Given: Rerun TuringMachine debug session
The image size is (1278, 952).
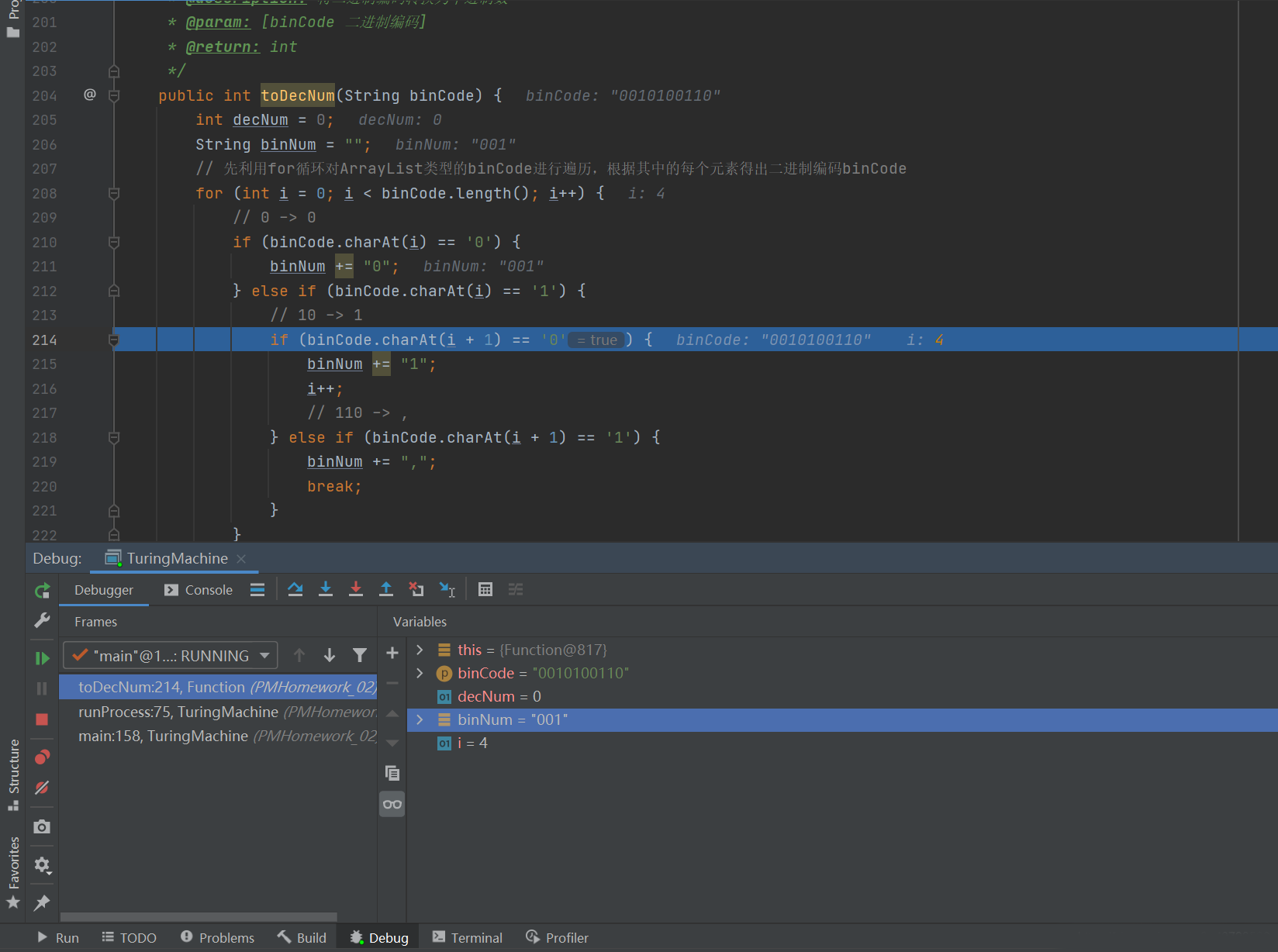Looking at the screenshot, I should (x=42, y=591).
